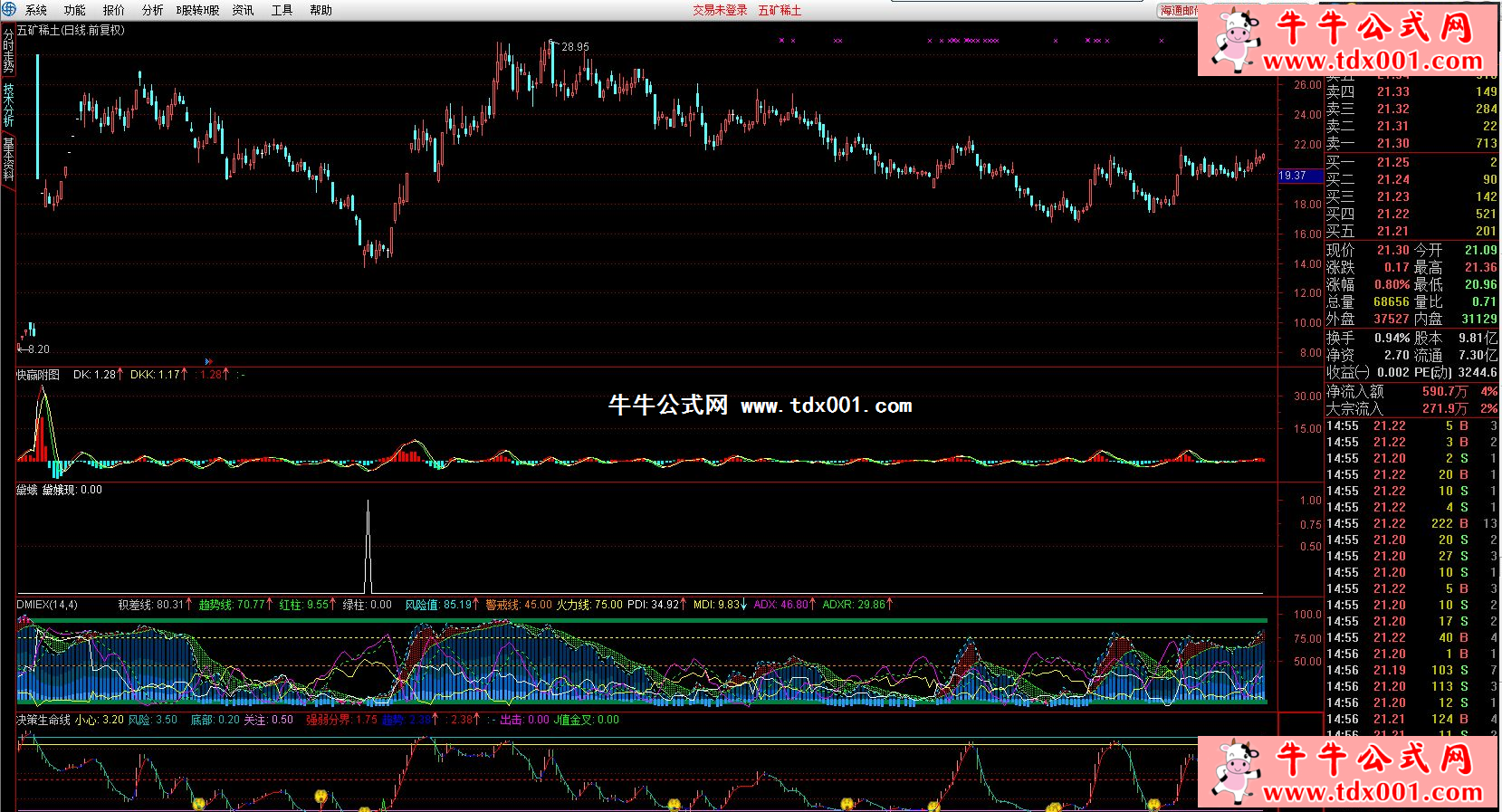This screenshot has width=1502, height=812.
Task: Click the 五矿稀土 title in header bar
Action: point(780,10)
